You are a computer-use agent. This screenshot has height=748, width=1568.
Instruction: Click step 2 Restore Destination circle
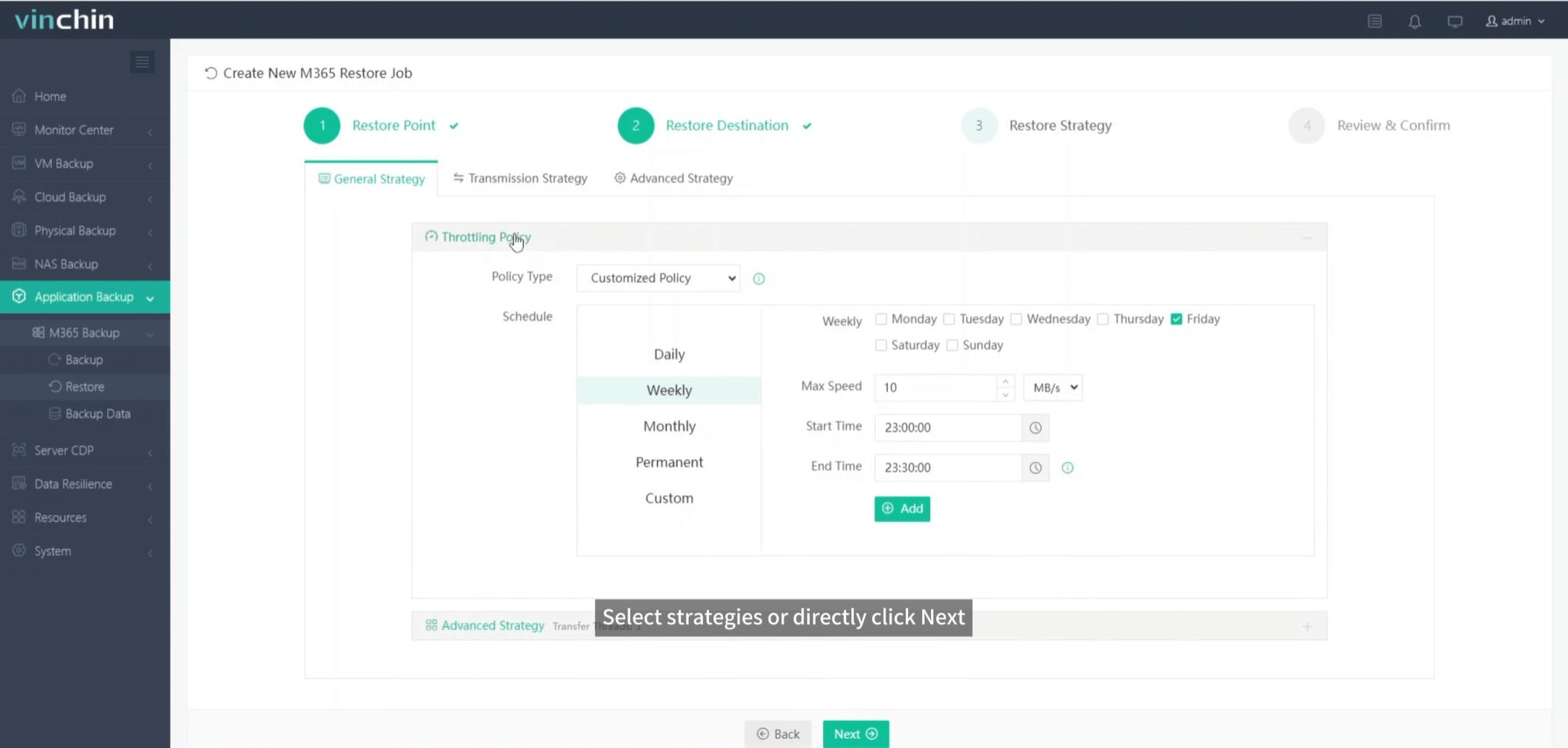[635, 125]
